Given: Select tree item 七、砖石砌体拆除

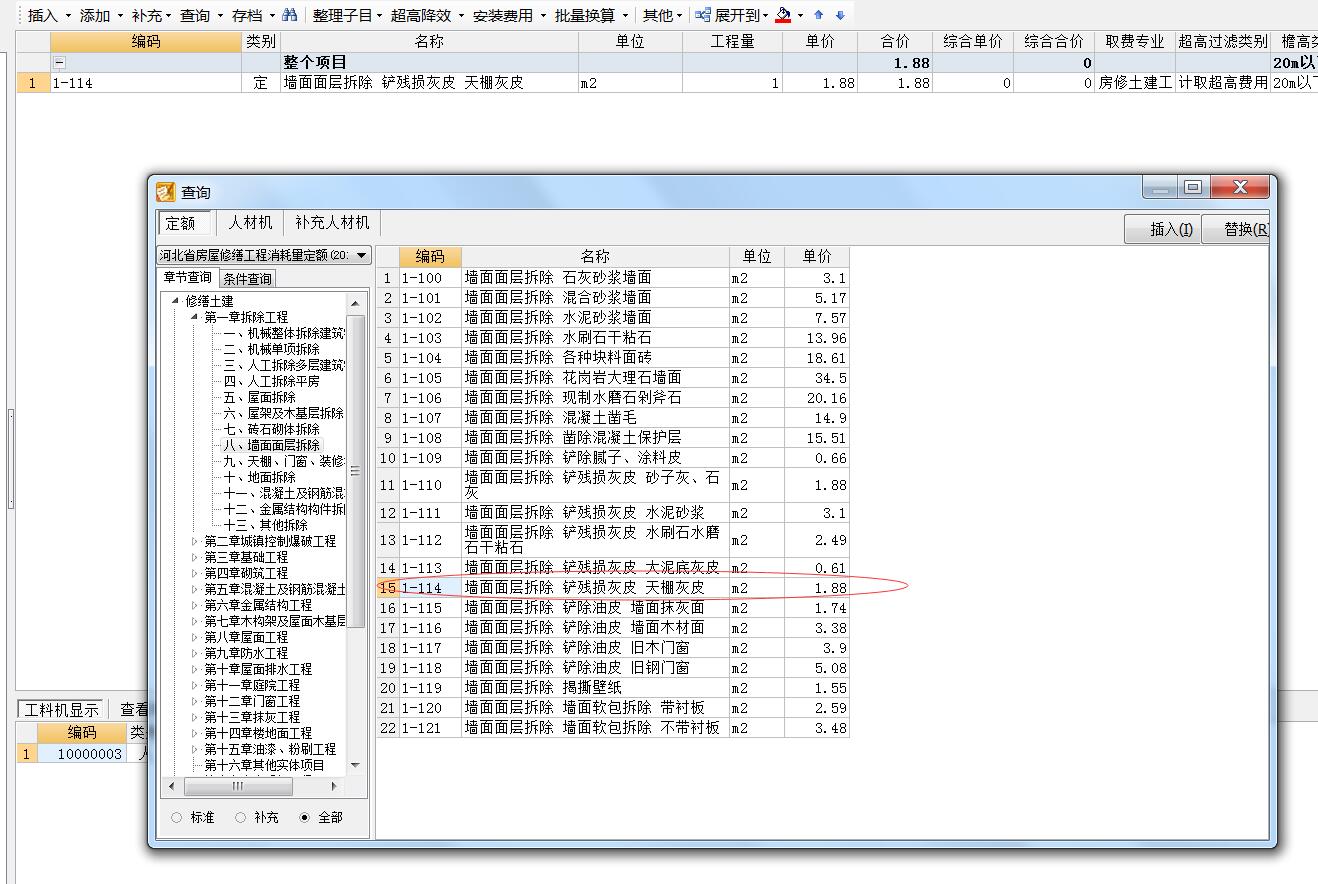Looking at the screenshot, I should coord(272,429).
